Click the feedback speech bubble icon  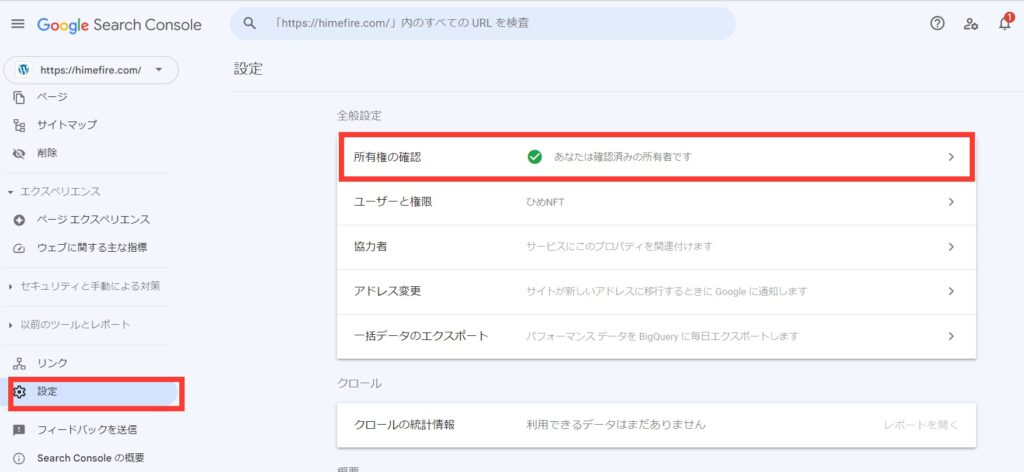click(20, 430)
